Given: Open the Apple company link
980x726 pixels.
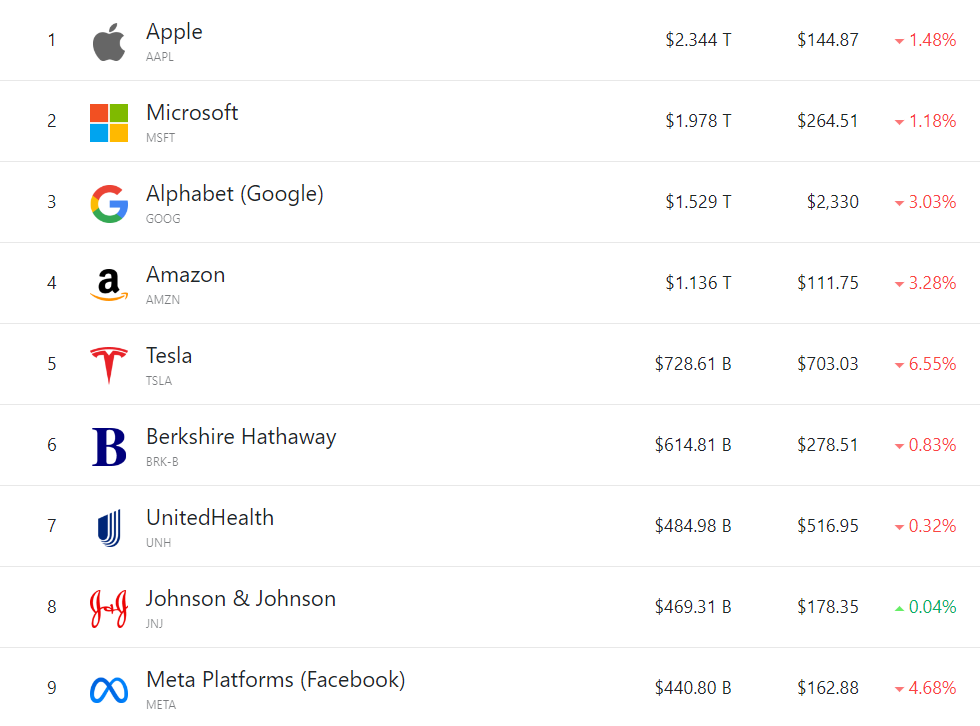Looking at the screenshot, I should (x=174, y=32).
